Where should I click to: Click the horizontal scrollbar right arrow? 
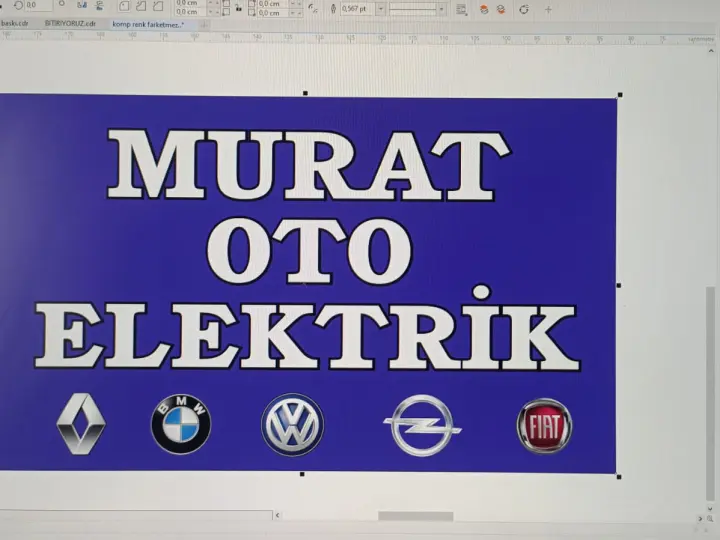pos(700,518)
